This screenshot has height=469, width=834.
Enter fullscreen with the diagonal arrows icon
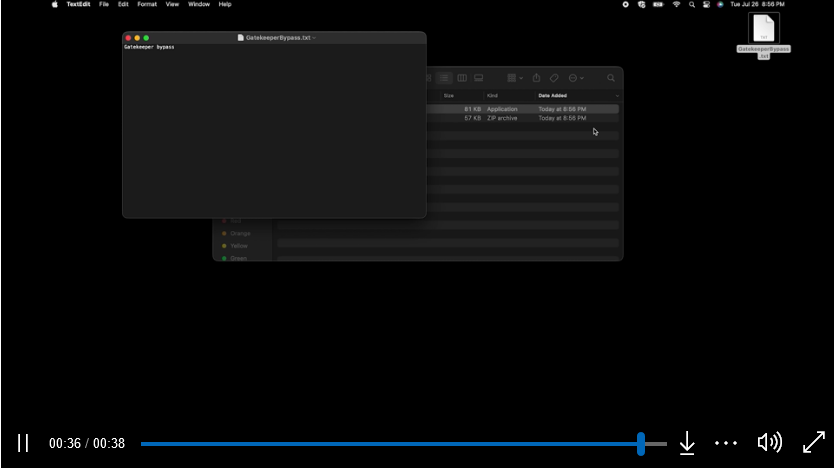coord(814,442)
